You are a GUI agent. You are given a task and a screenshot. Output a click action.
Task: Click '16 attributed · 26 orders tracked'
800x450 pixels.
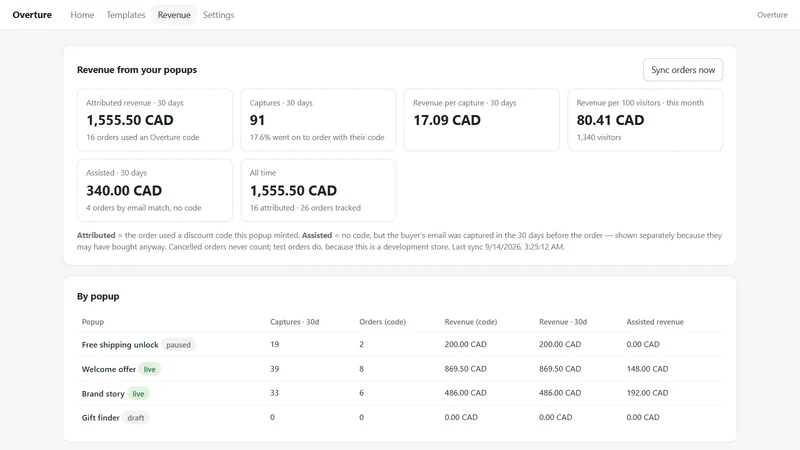point(305,208)
